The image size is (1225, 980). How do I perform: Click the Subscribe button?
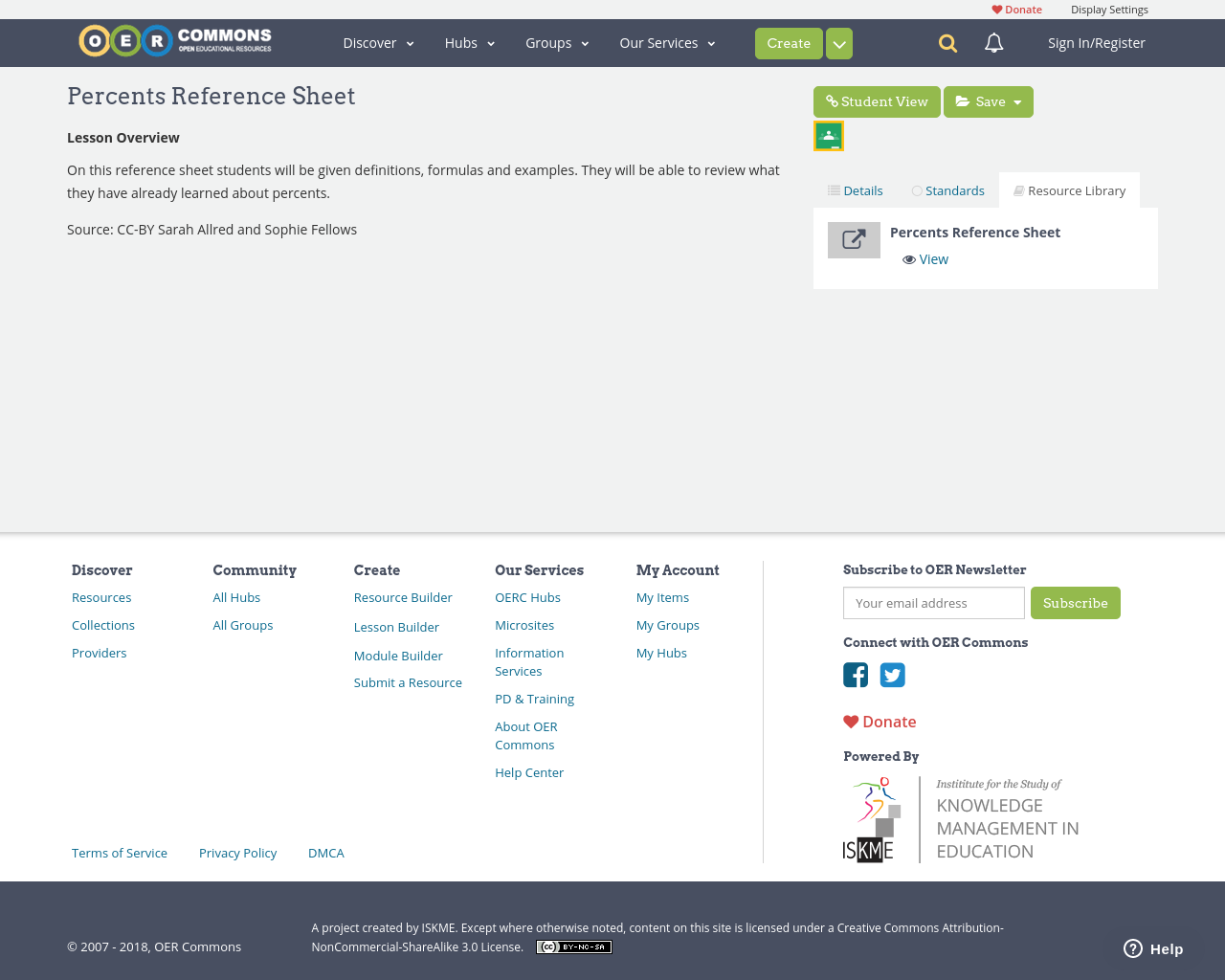click(x=1076, y=603)
